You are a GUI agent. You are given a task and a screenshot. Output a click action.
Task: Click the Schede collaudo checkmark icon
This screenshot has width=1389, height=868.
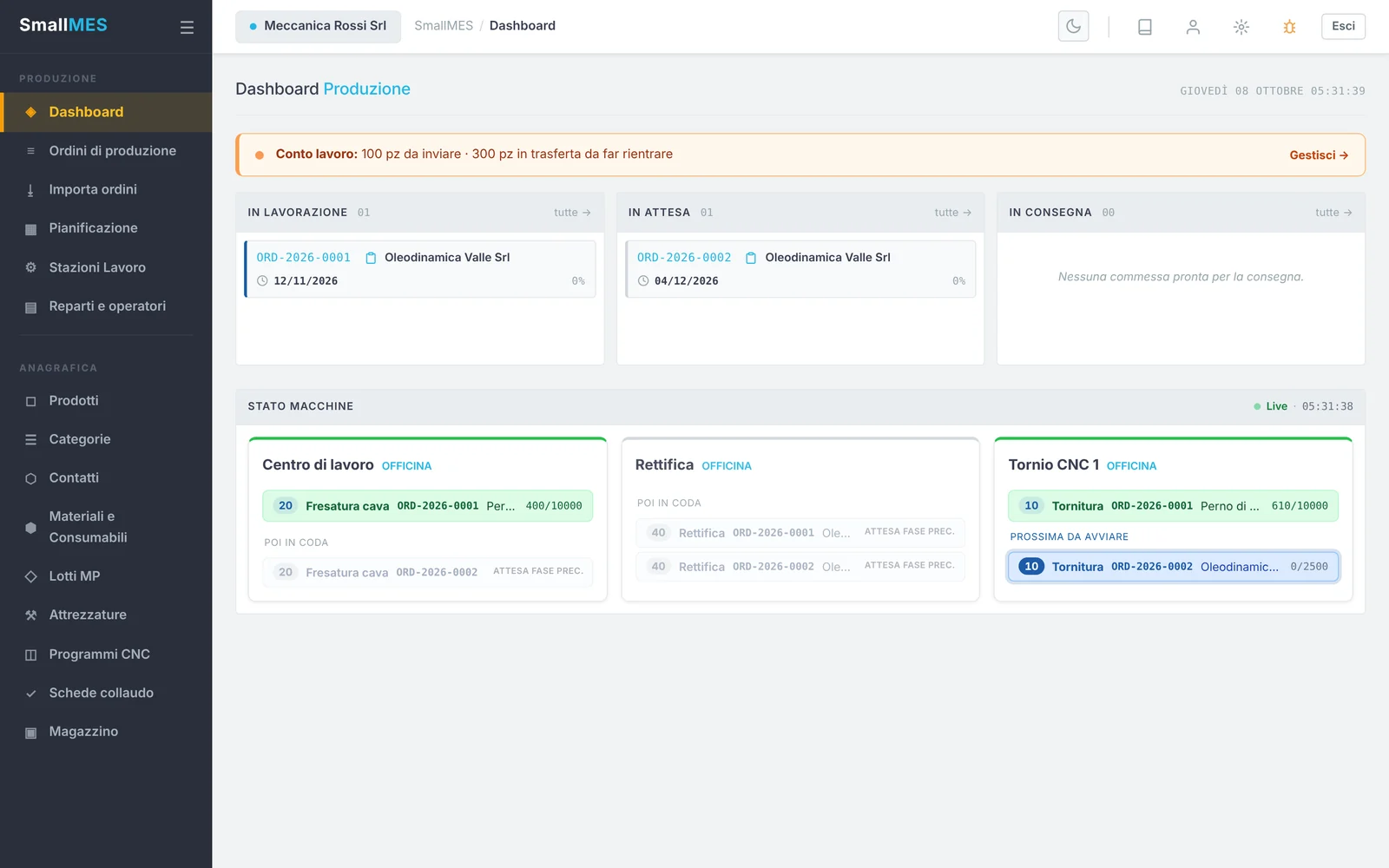click(31, 694)
